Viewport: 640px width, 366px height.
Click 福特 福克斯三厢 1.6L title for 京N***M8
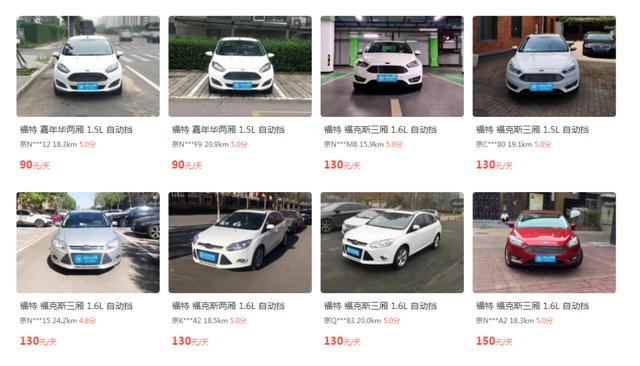pos(380,130)
